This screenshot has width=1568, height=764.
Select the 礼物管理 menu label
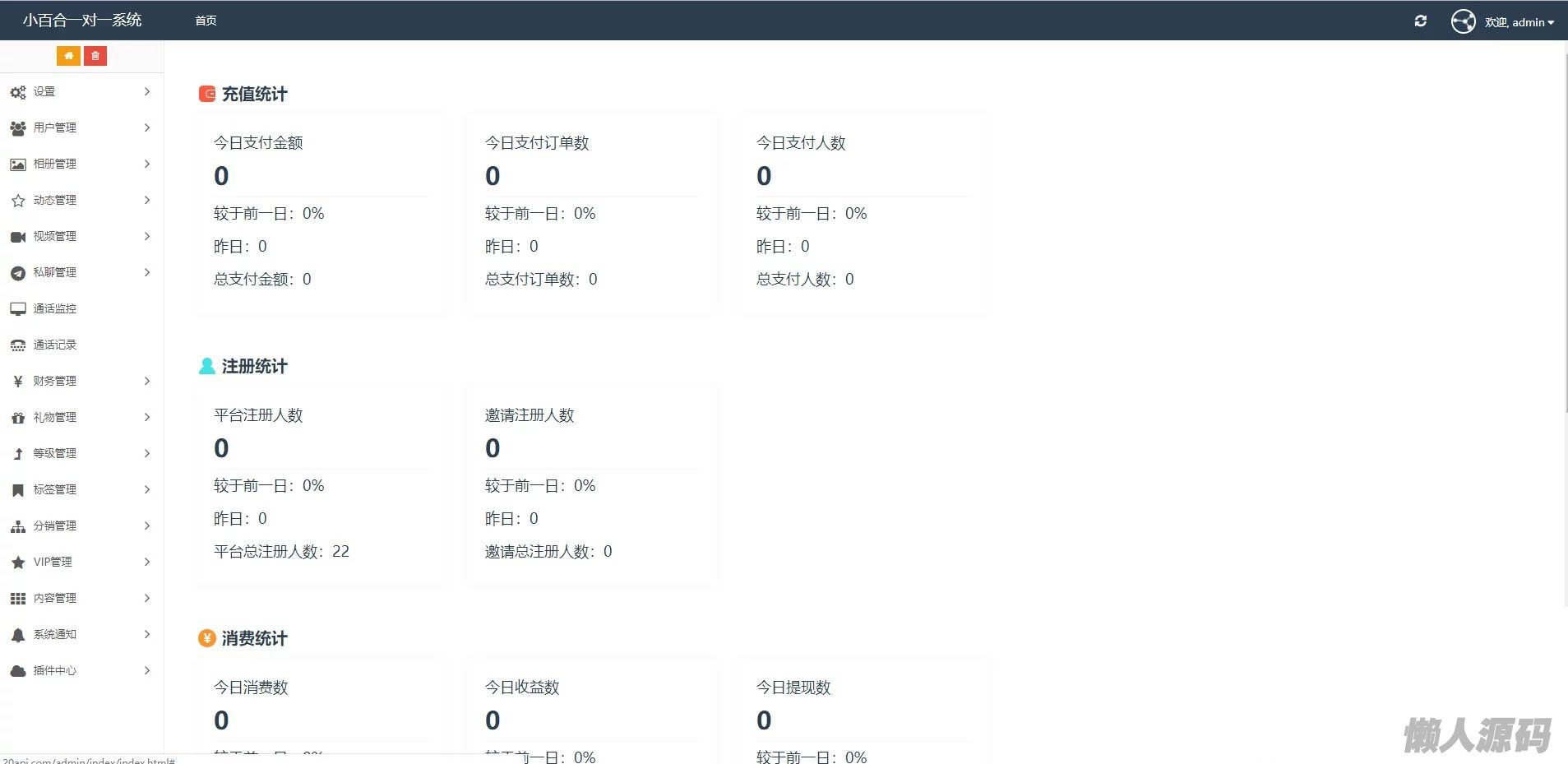(x=55, y=417)
